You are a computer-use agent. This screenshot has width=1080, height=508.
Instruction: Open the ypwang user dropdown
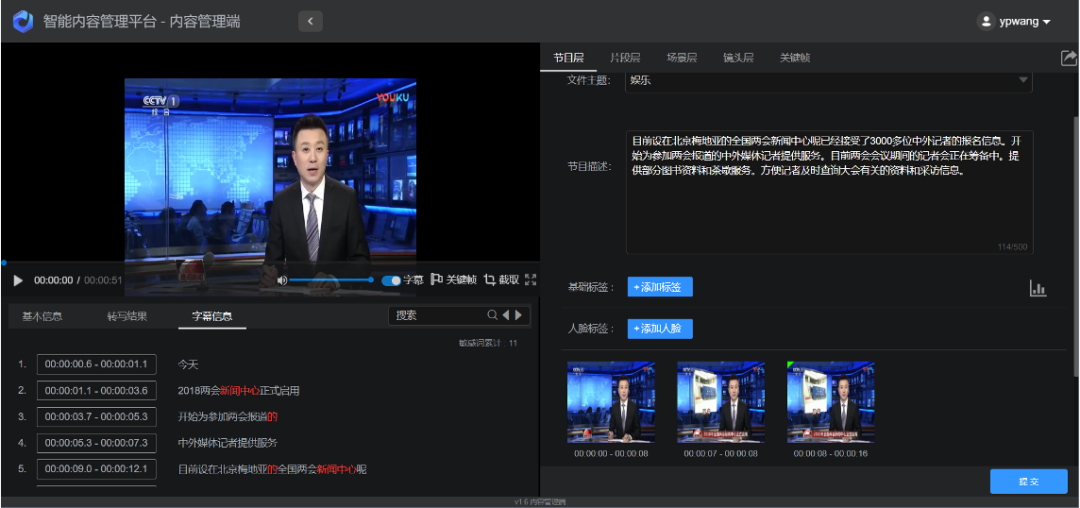tap(1014, 21)
